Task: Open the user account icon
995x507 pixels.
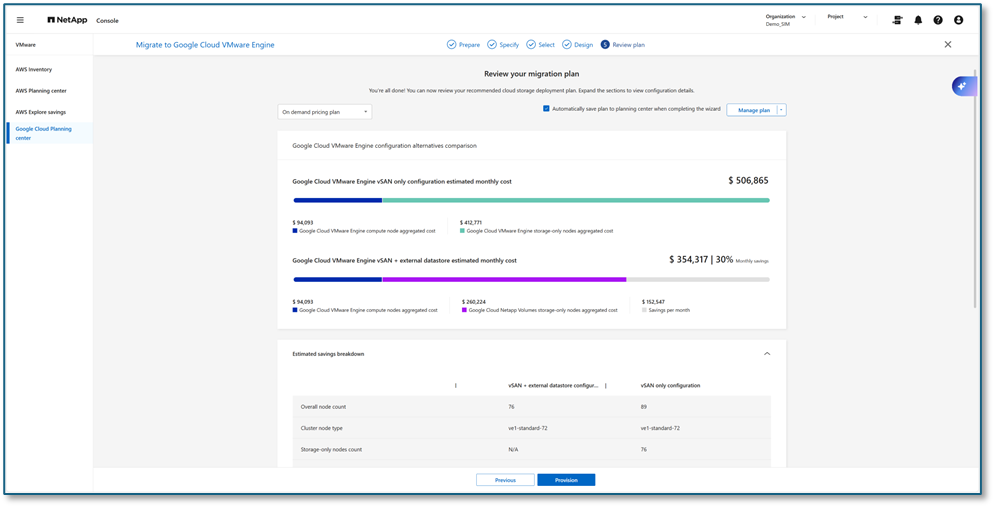Action: [958, 20]
